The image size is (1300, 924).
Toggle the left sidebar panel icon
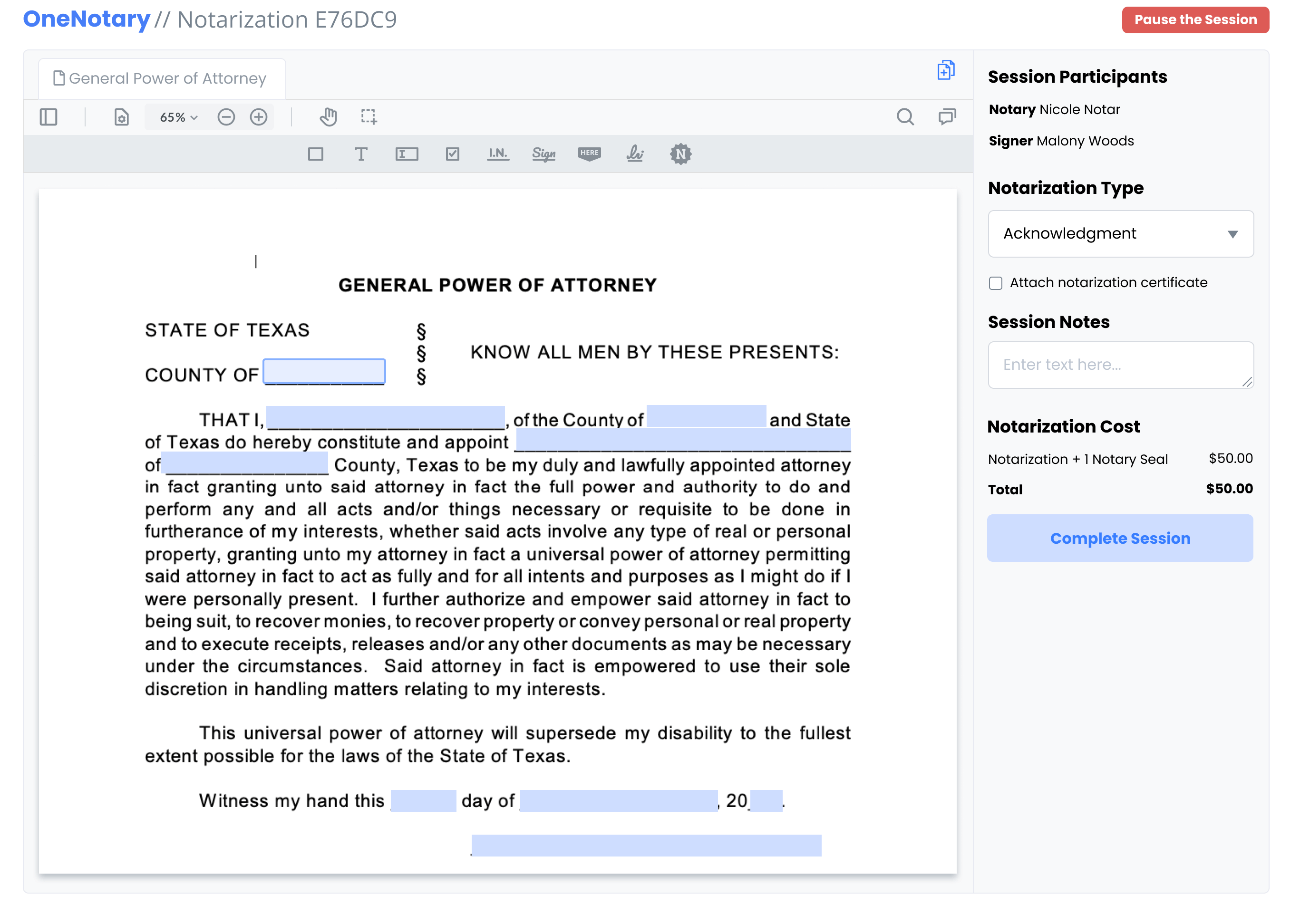(x=49, y=117)
